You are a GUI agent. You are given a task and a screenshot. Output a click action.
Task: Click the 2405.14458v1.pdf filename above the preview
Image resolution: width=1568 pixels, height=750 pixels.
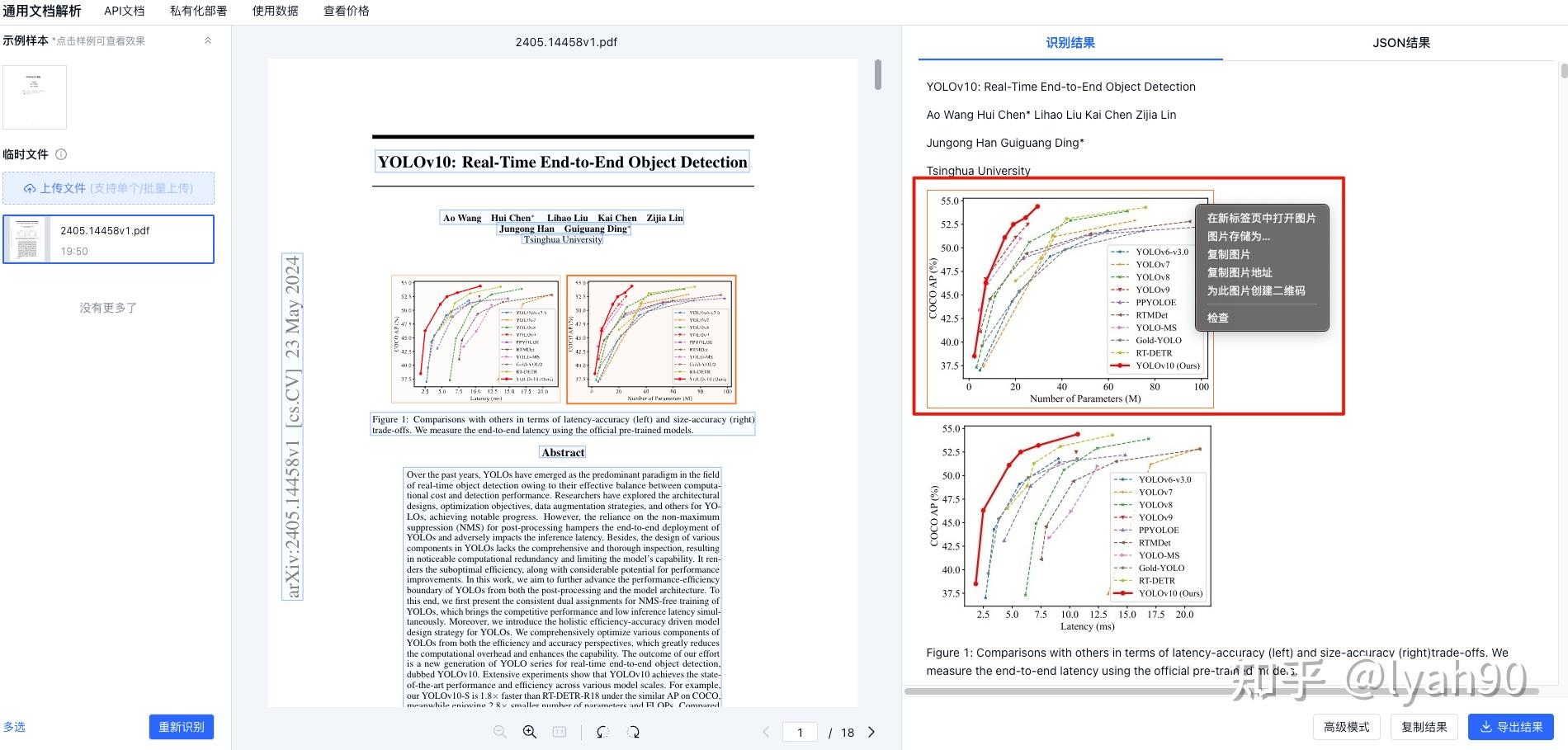[566, 42]
